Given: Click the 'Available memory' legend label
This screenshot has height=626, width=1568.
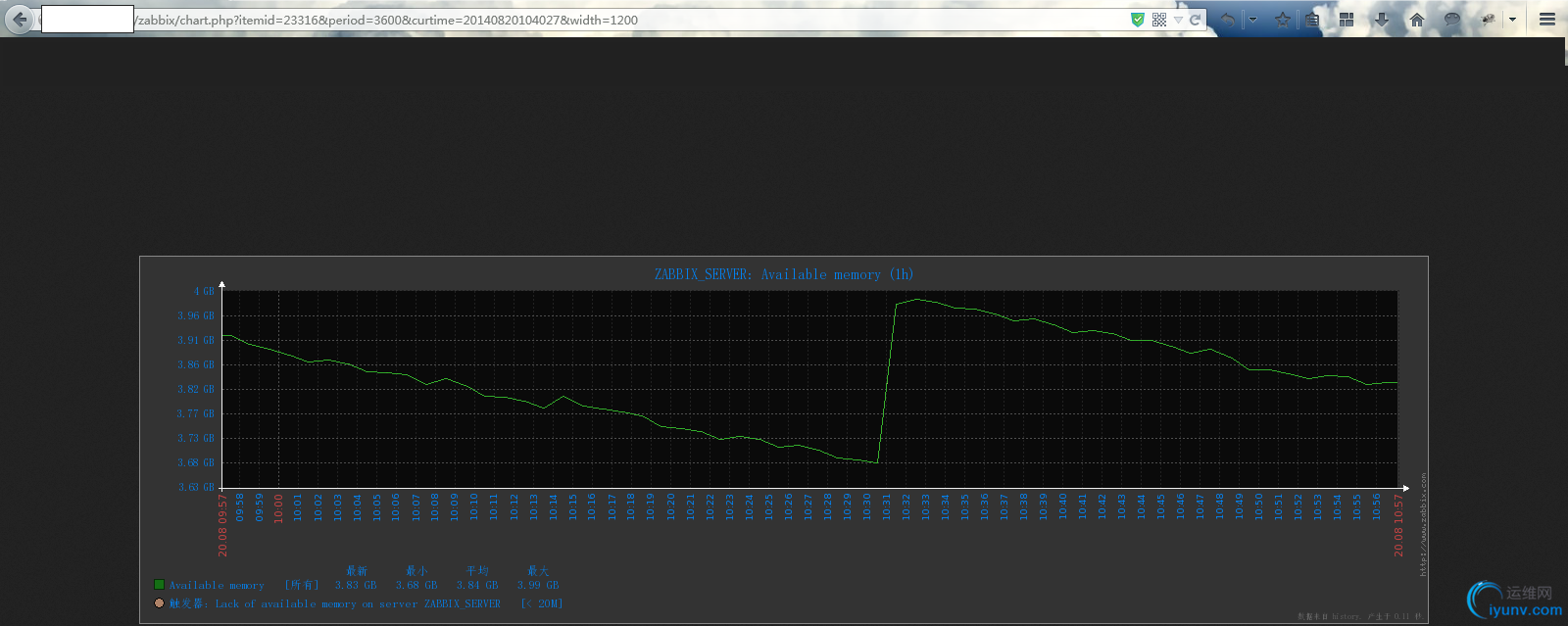Looking at the screenshot, I should (217, 586).
